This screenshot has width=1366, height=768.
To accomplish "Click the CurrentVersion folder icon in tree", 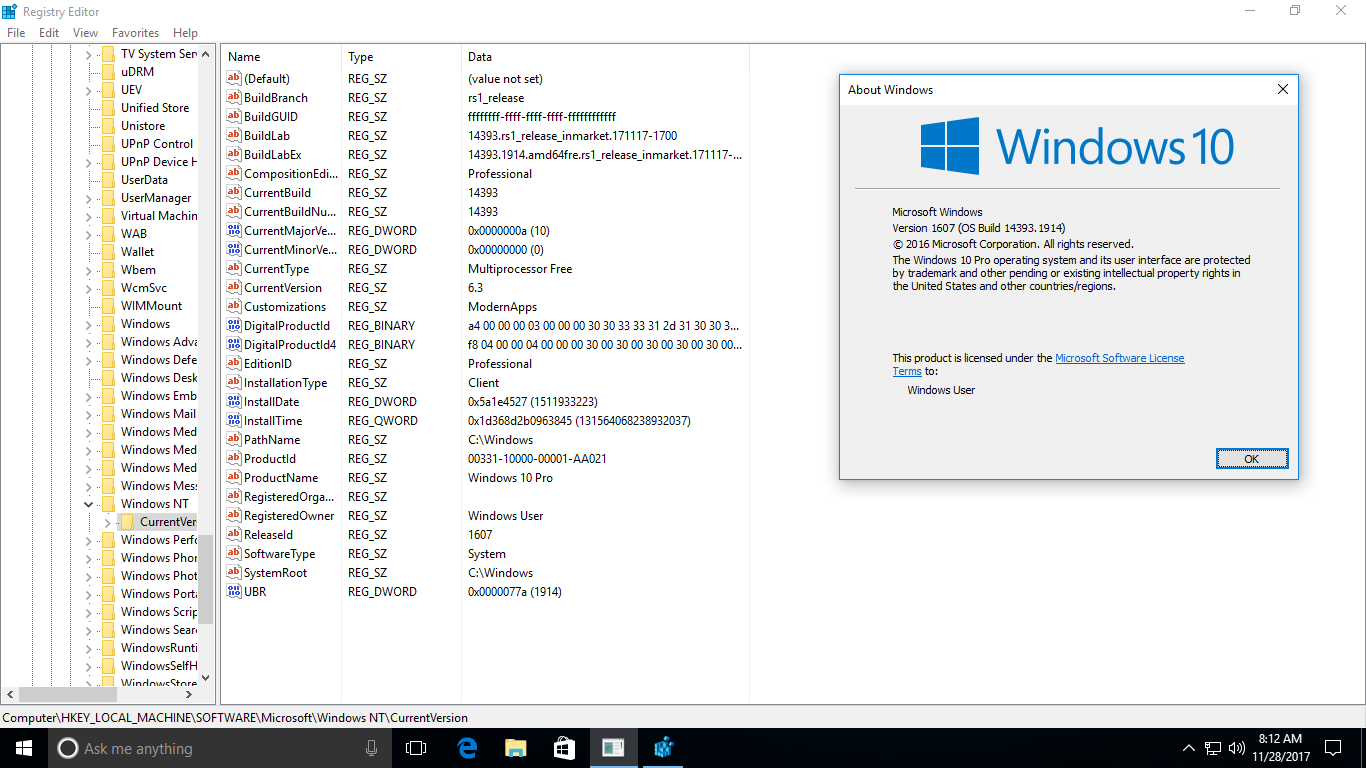I will click(127, 522).
